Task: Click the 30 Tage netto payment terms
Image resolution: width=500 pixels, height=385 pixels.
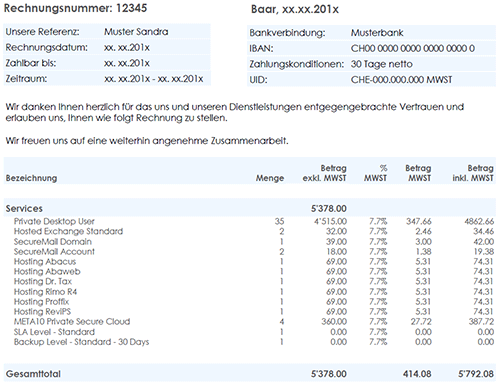Action: (382, 64)
